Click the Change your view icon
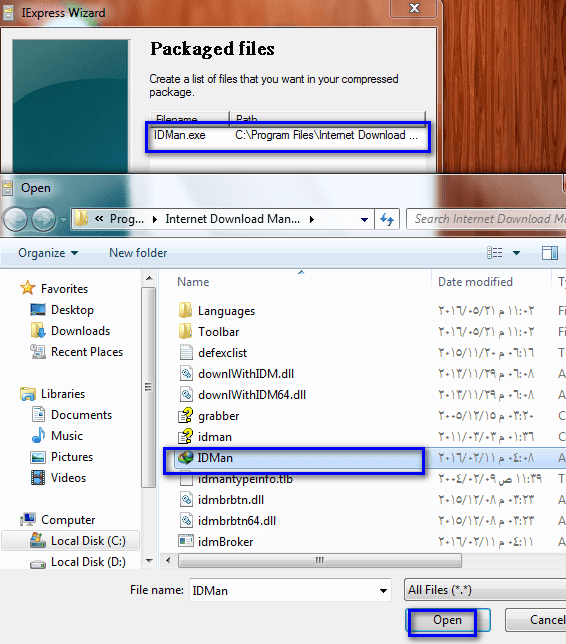The height and width of the screenshot is (644, 566). 495,253
